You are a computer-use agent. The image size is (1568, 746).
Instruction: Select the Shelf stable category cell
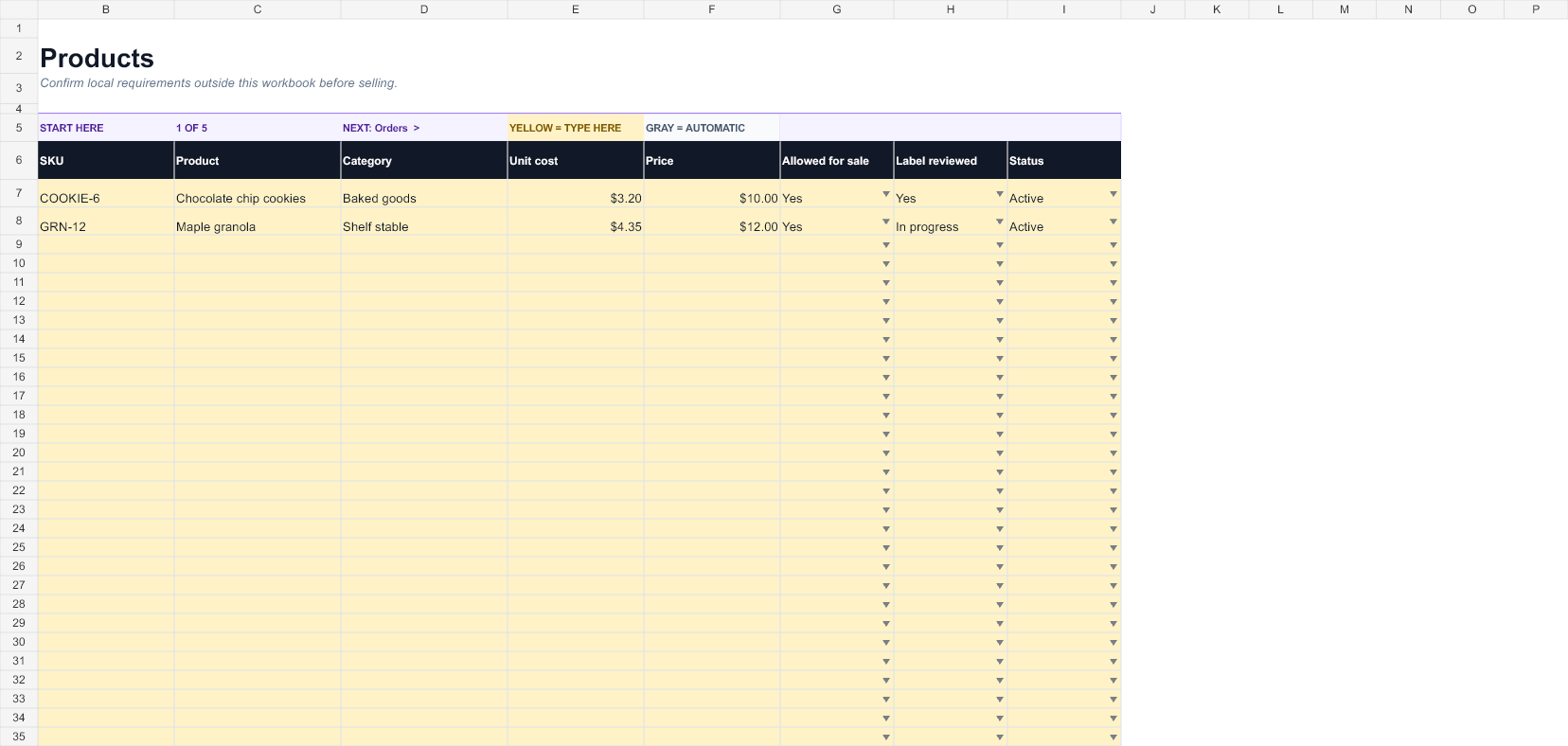pyautogui.click(x=424, y=222)
